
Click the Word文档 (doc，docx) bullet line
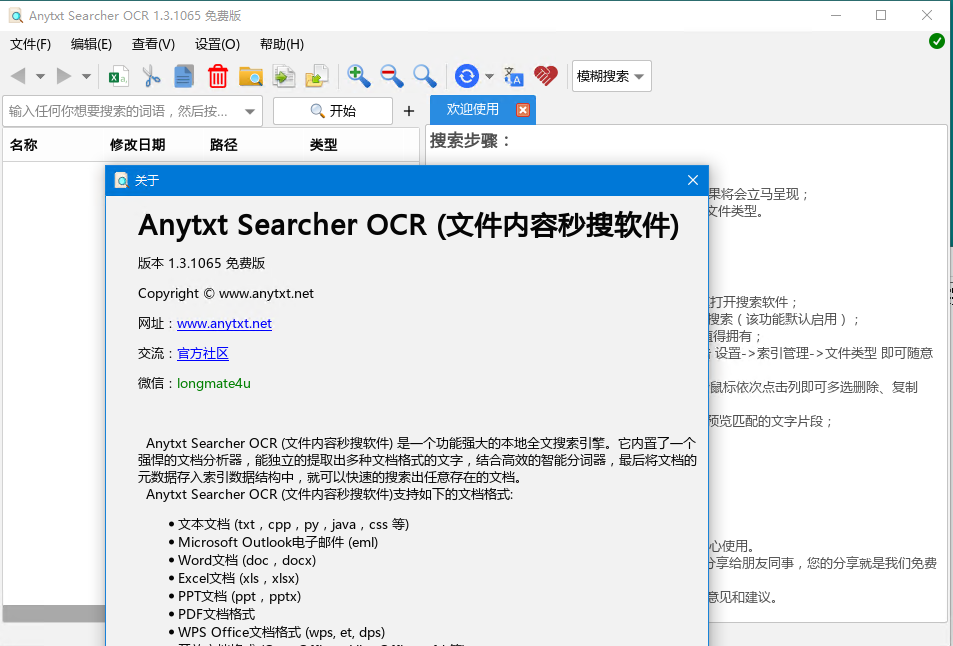[x=243, y=560]
